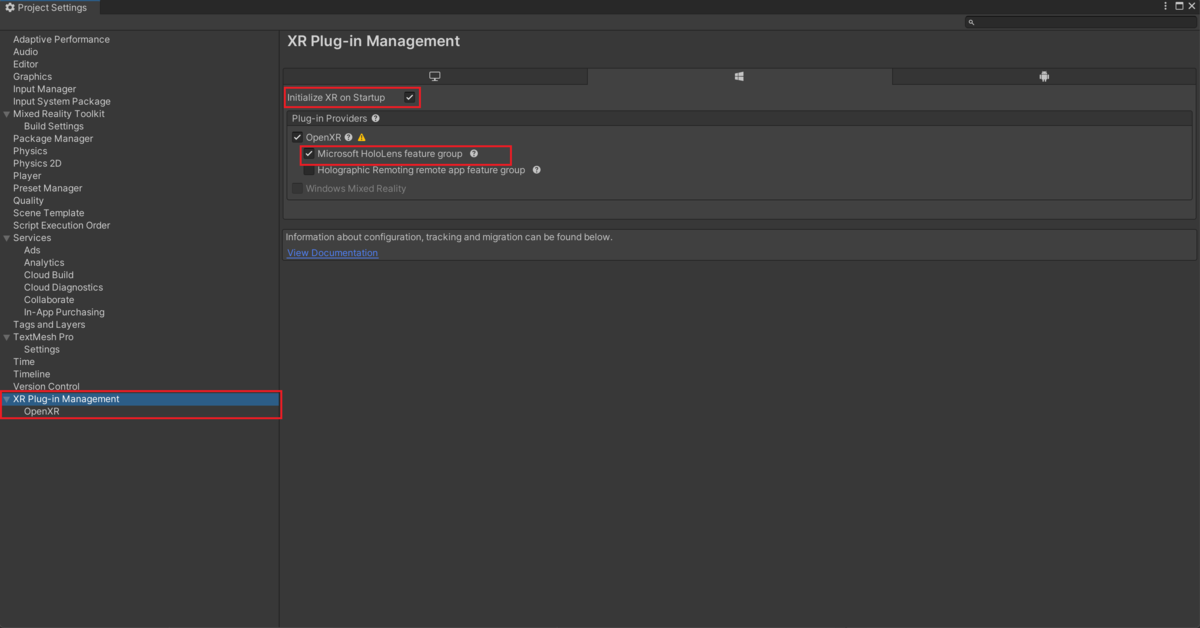Open Input Manager settings
The image size is (1200, 628).
(44, 89)
